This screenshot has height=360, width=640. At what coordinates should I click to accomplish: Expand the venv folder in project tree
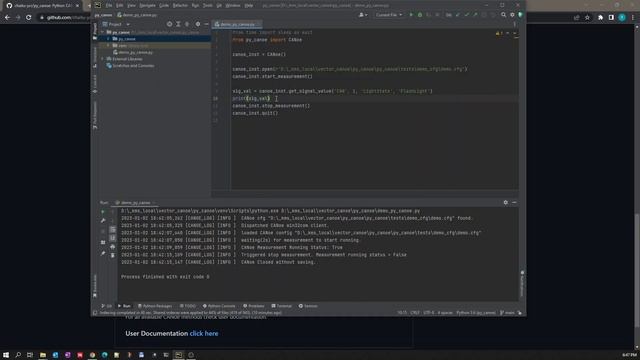(109, 45)
